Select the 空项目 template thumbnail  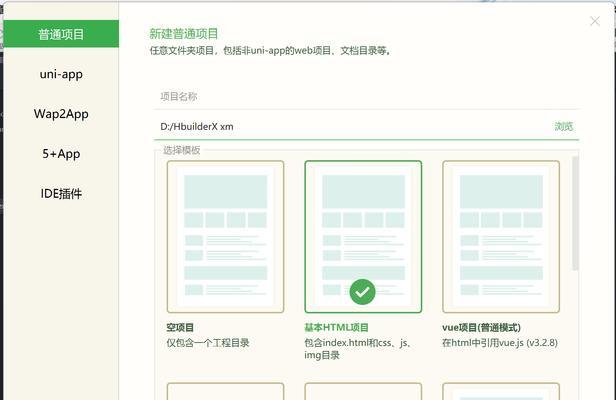point(226,237)
